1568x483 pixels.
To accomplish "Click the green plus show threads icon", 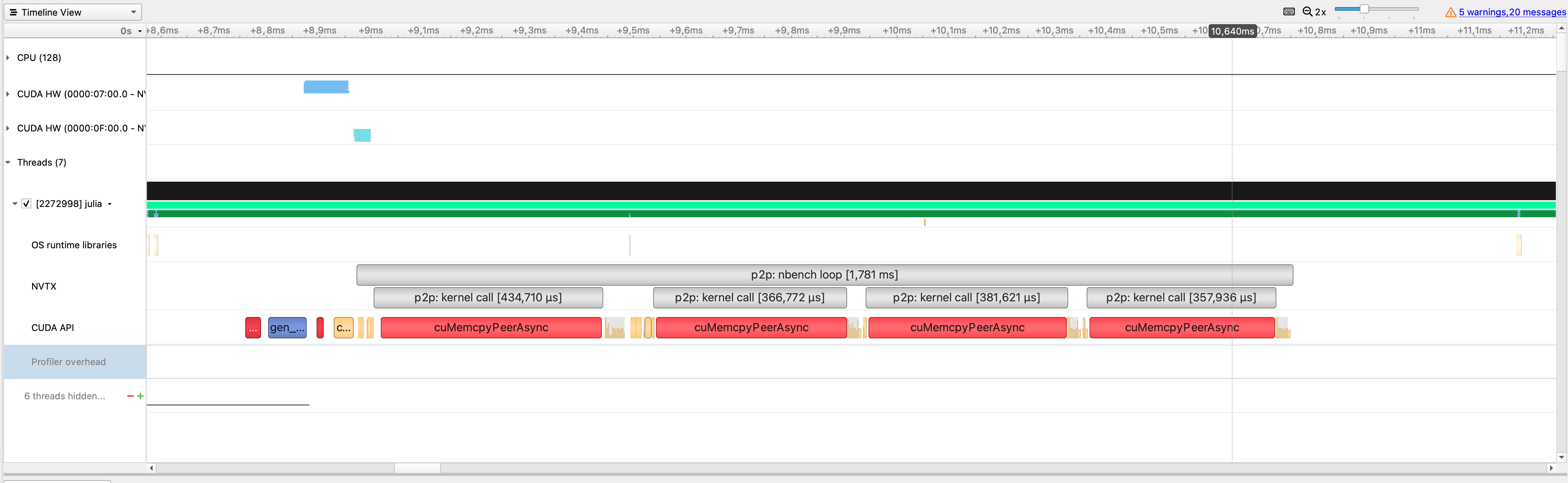I will 140,396.
